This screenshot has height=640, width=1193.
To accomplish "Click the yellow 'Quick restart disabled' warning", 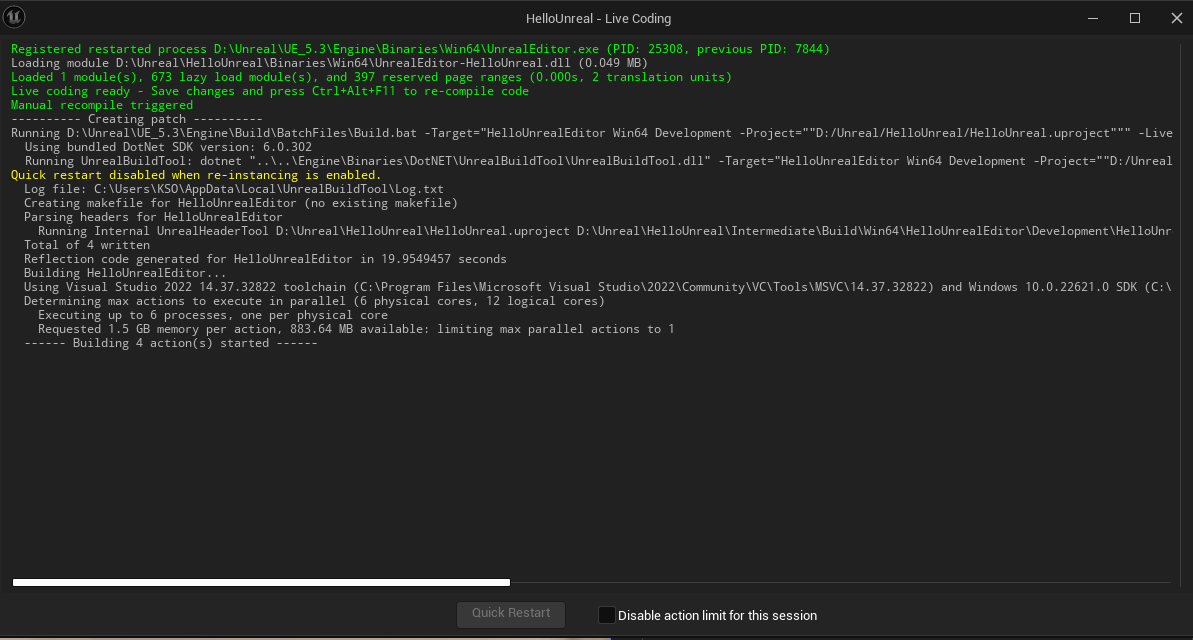I will (196, 175).
